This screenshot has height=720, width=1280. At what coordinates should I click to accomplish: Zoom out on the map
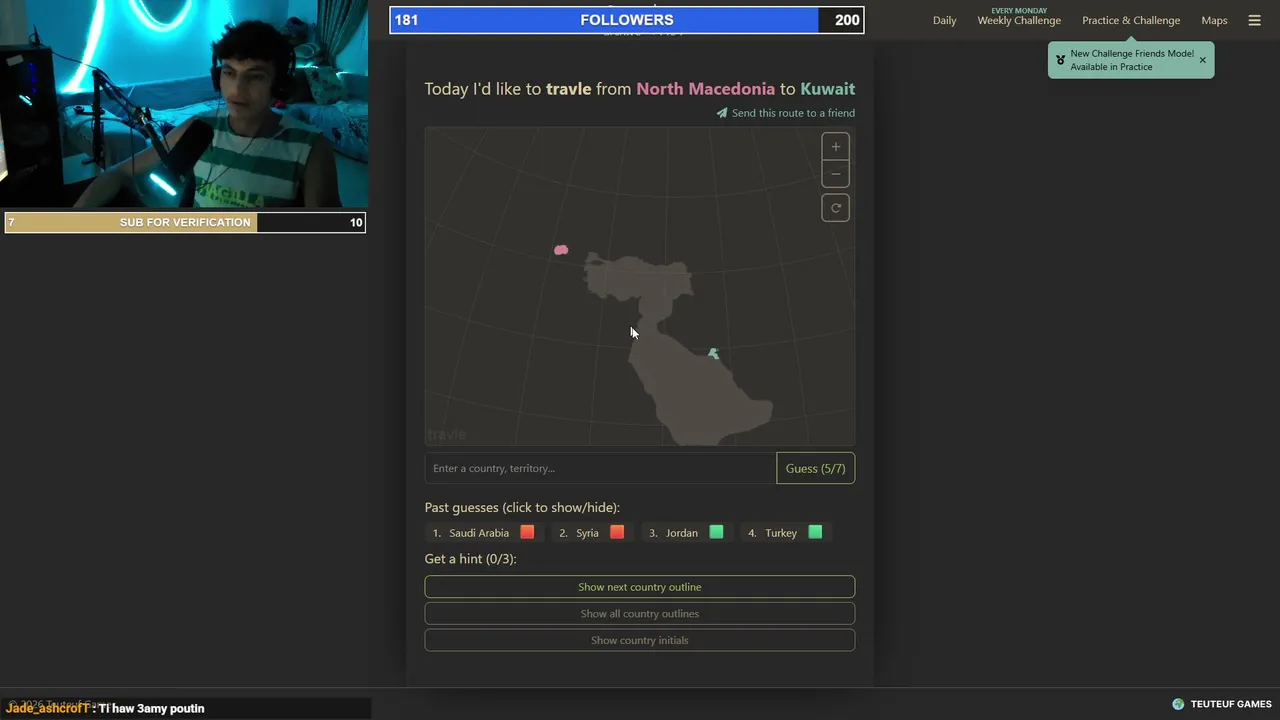pyautogui.click(x=836, y=174)
